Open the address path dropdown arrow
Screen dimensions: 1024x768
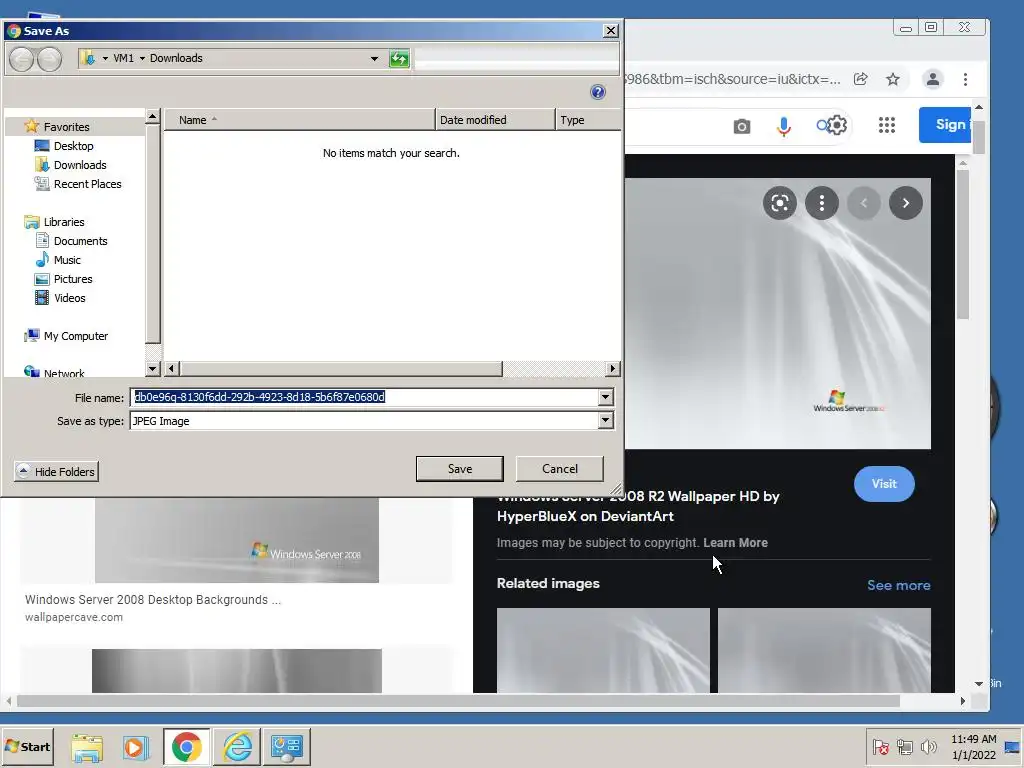click(374, 59)
